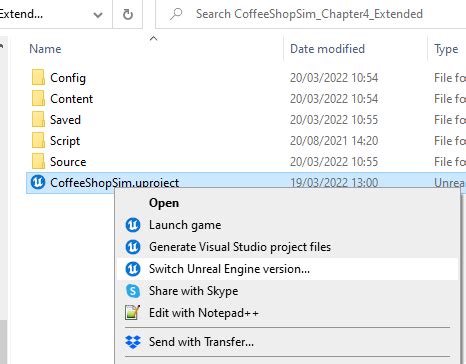This screenshot has width=466, height=364.
Task: Click the Dropbox icon in context menu
Action: tap(133, 342)
